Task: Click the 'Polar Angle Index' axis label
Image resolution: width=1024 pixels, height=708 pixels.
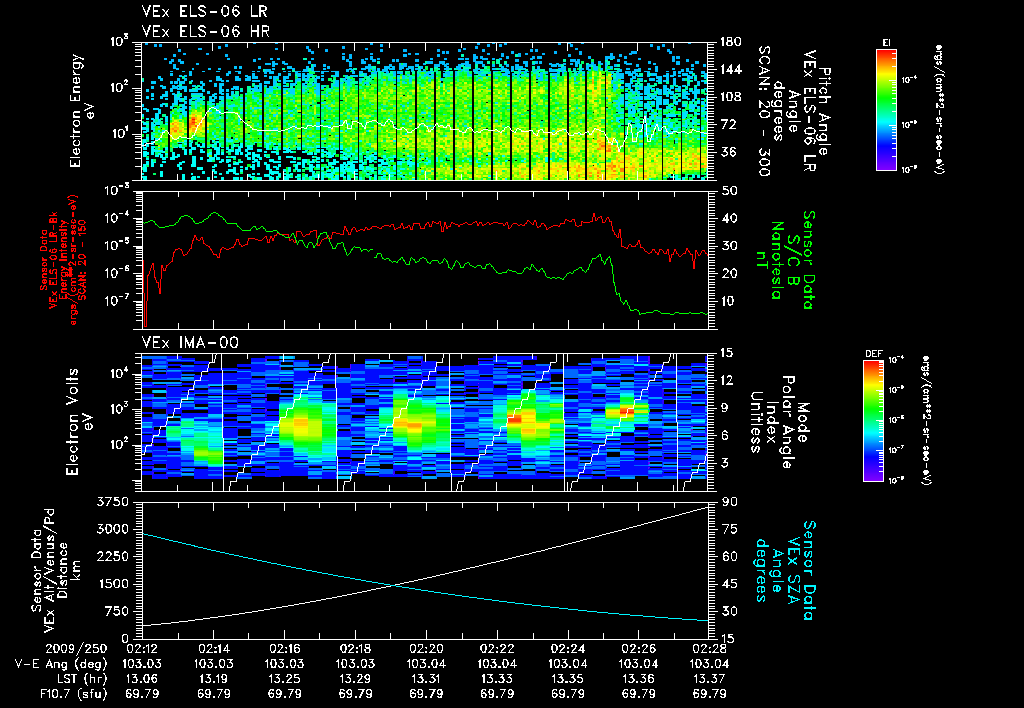Action: 780,422
